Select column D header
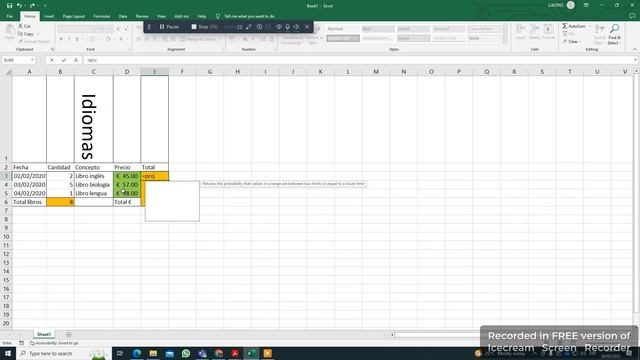Image resolution: width=640 pixels, height=360 pixels. pos(127,72)
